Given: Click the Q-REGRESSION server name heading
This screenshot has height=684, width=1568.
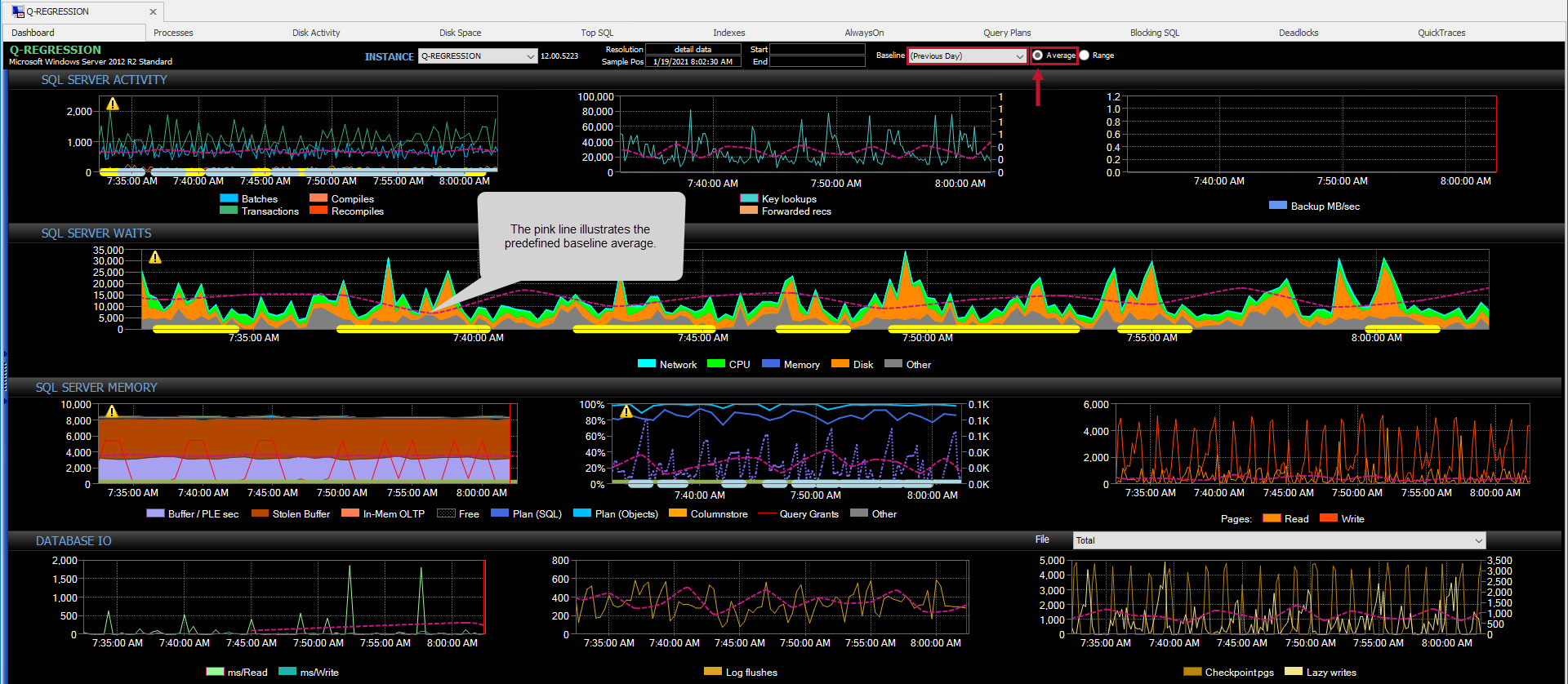Looking at the screenshot, I should [56, 50].
